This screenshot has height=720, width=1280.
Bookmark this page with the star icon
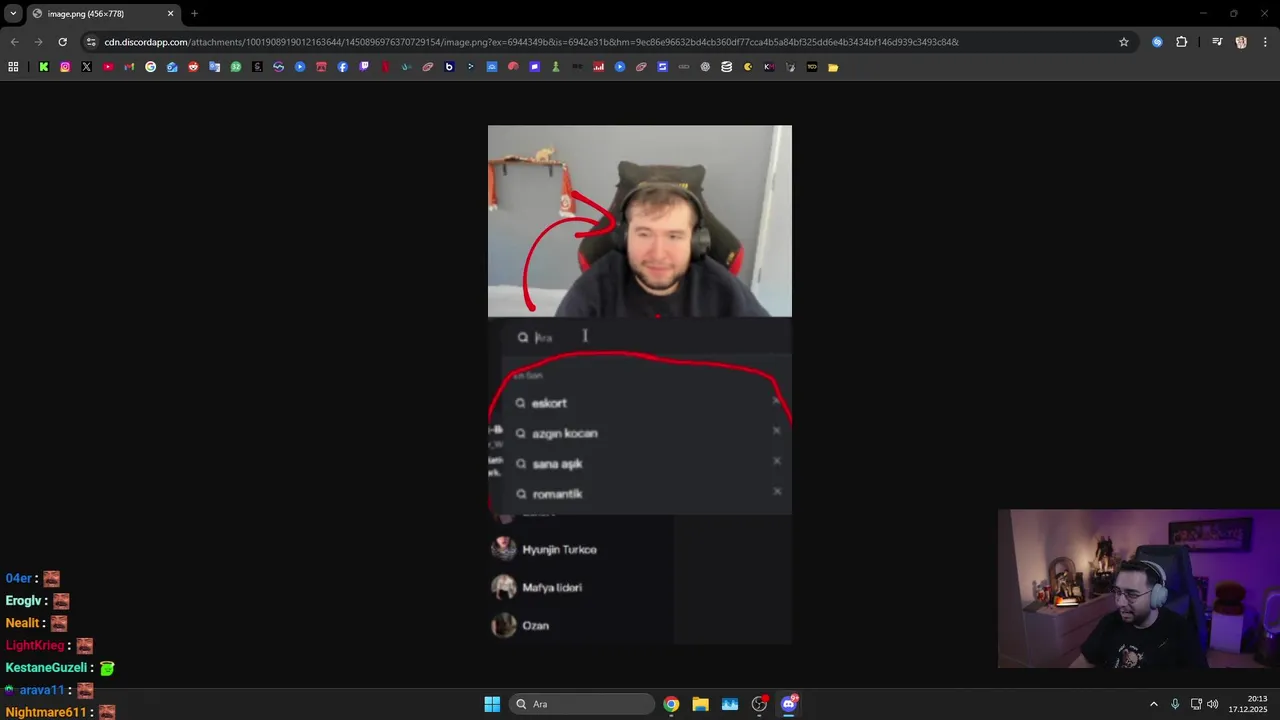click(x=1124, y=42)
